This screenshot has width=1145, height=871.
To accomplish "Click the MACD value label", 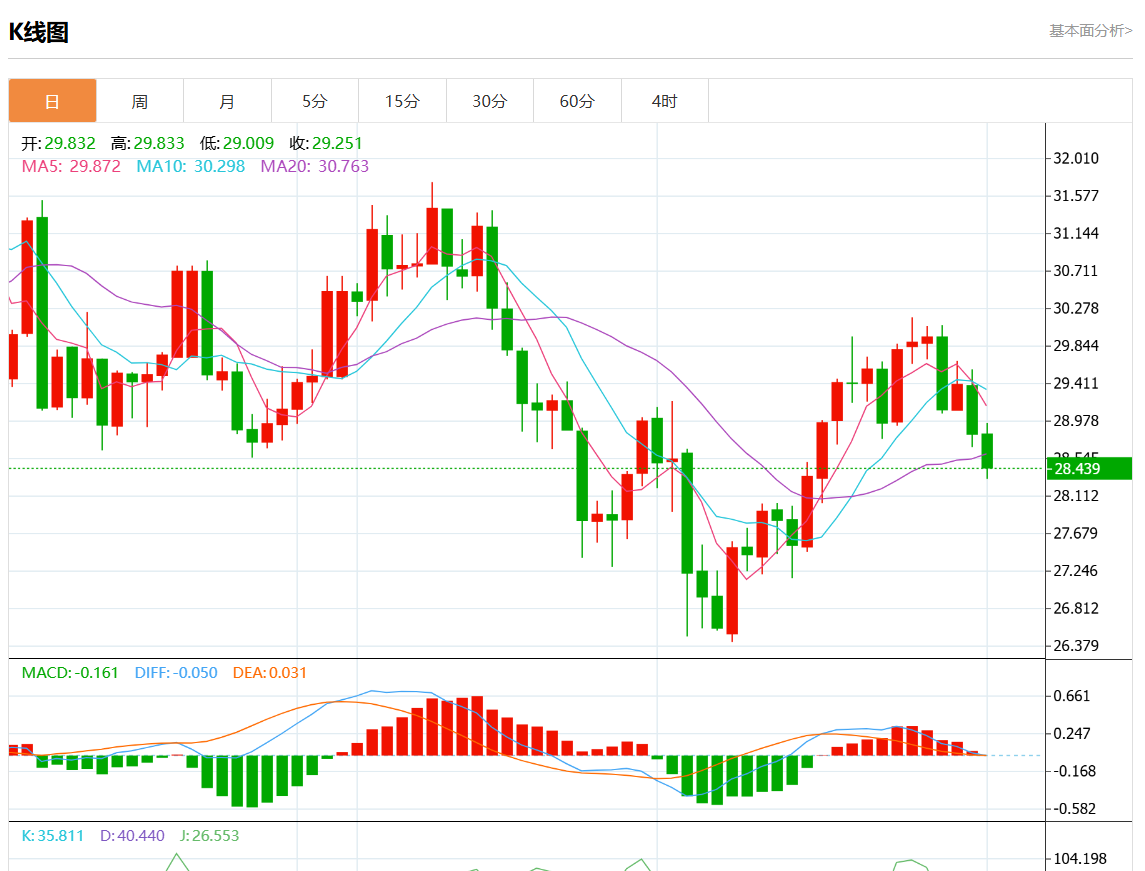I will point(70,673).
